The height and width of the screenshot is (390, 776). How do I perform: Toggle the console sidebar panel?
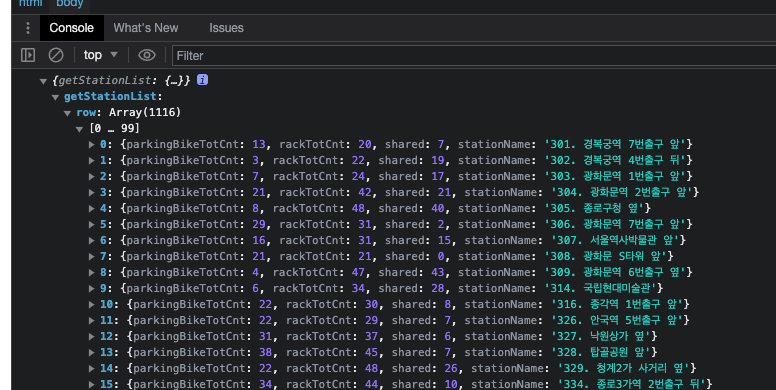pos(28,55)
